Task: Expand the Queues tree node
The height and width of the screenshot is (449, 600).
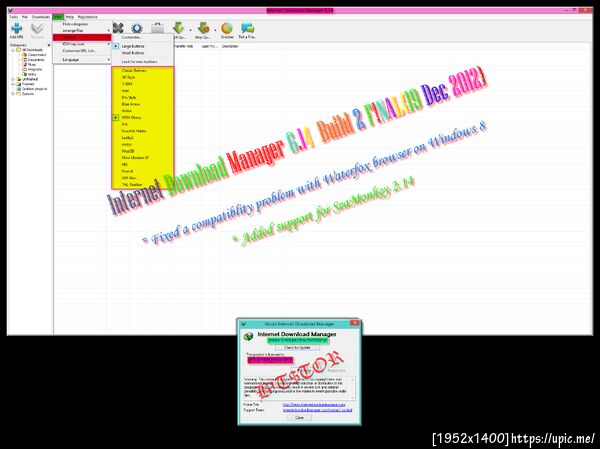Action: 13,94
